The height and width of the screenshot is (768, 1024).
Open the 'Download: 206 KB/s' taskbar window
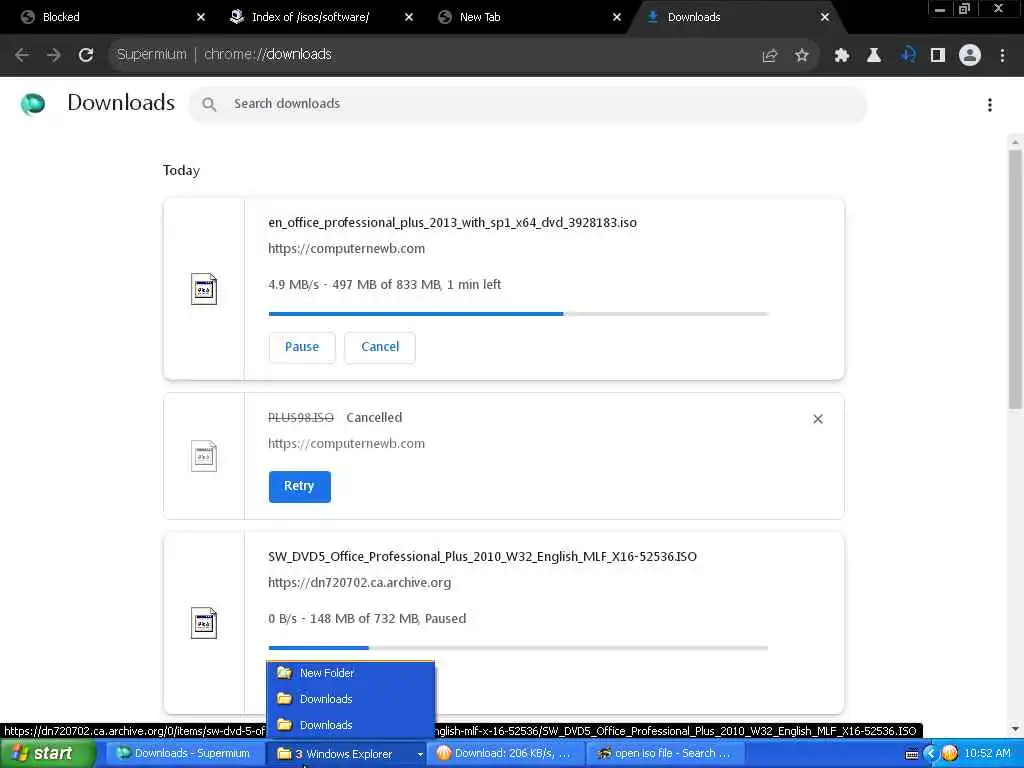505,754
